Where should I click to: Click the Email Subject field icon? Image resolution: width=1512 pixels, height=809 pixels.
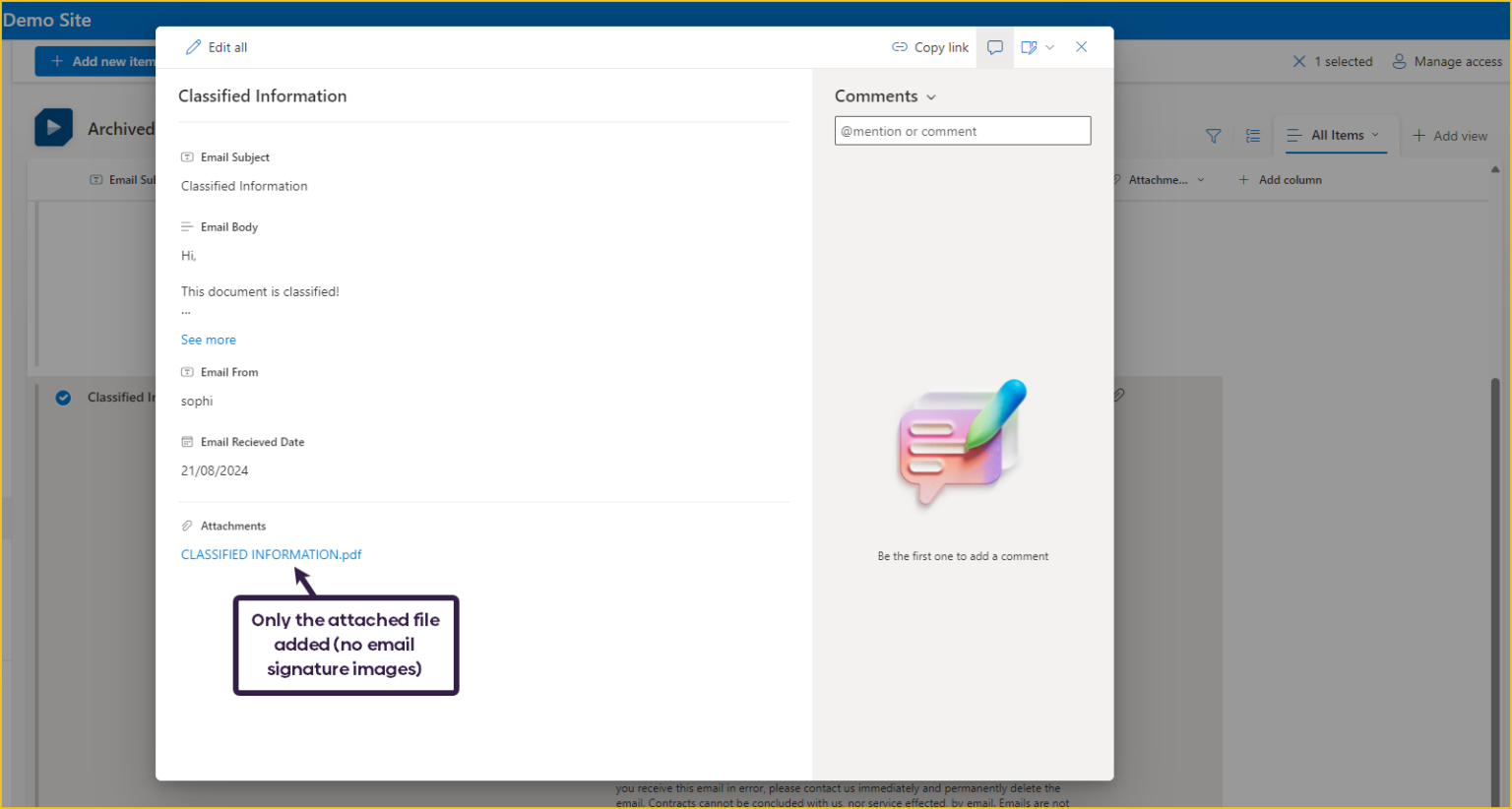pos(186,156)
